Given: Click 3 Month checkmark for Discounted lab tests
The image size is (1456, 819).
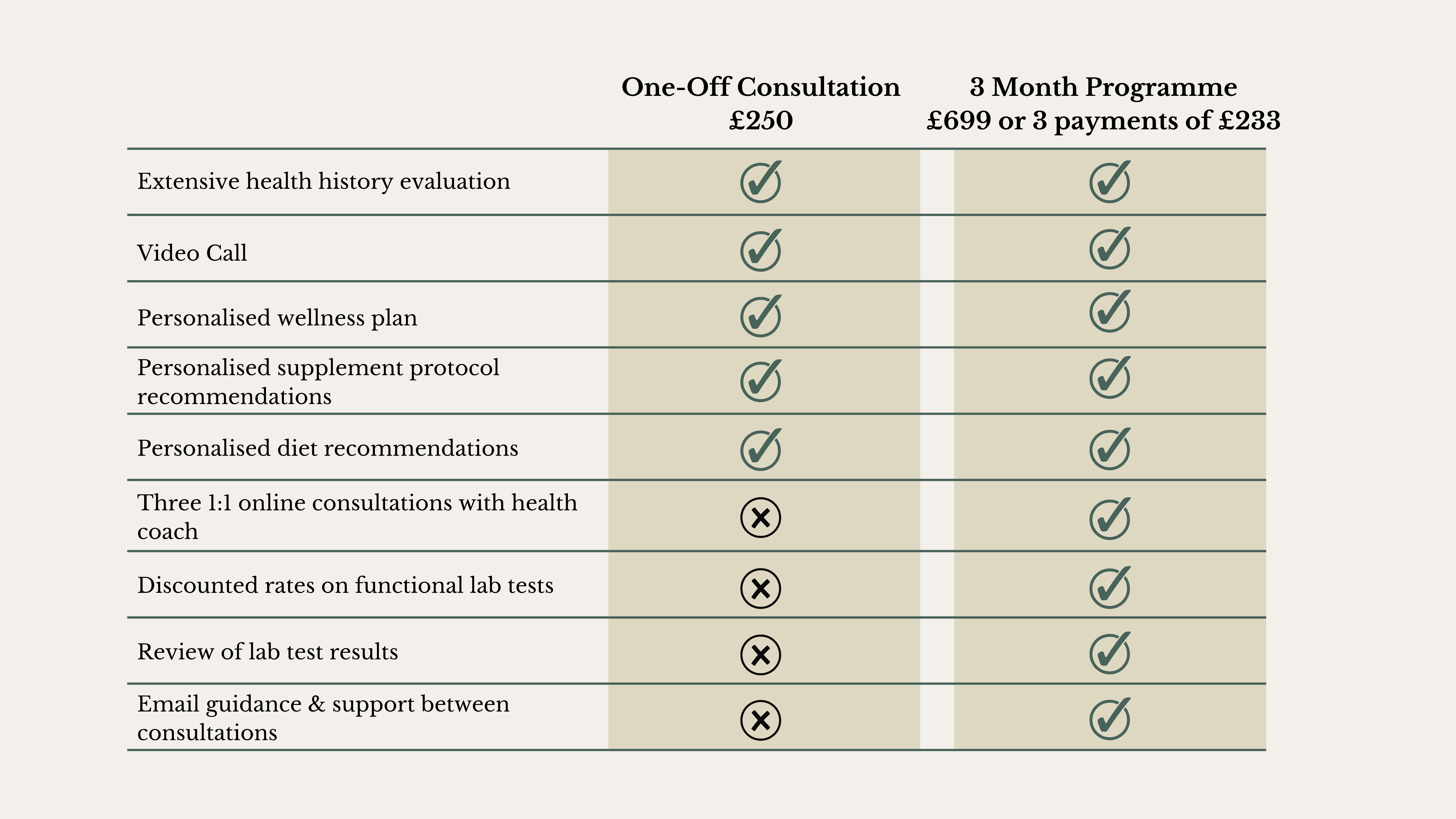Looking at the screenshot, I should (x=1109, y=588).
